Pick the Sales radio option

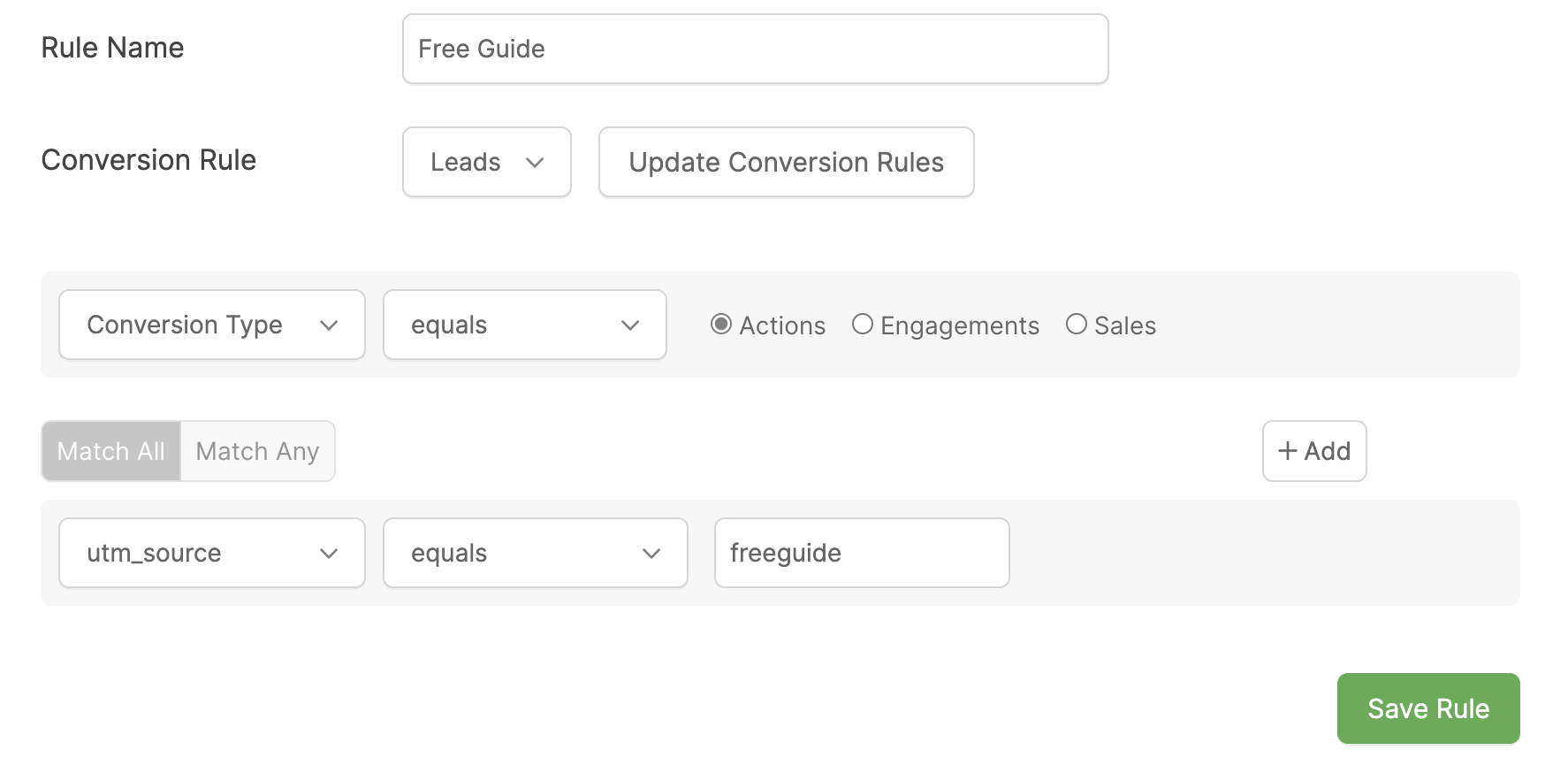click(x=1077, y=325)
